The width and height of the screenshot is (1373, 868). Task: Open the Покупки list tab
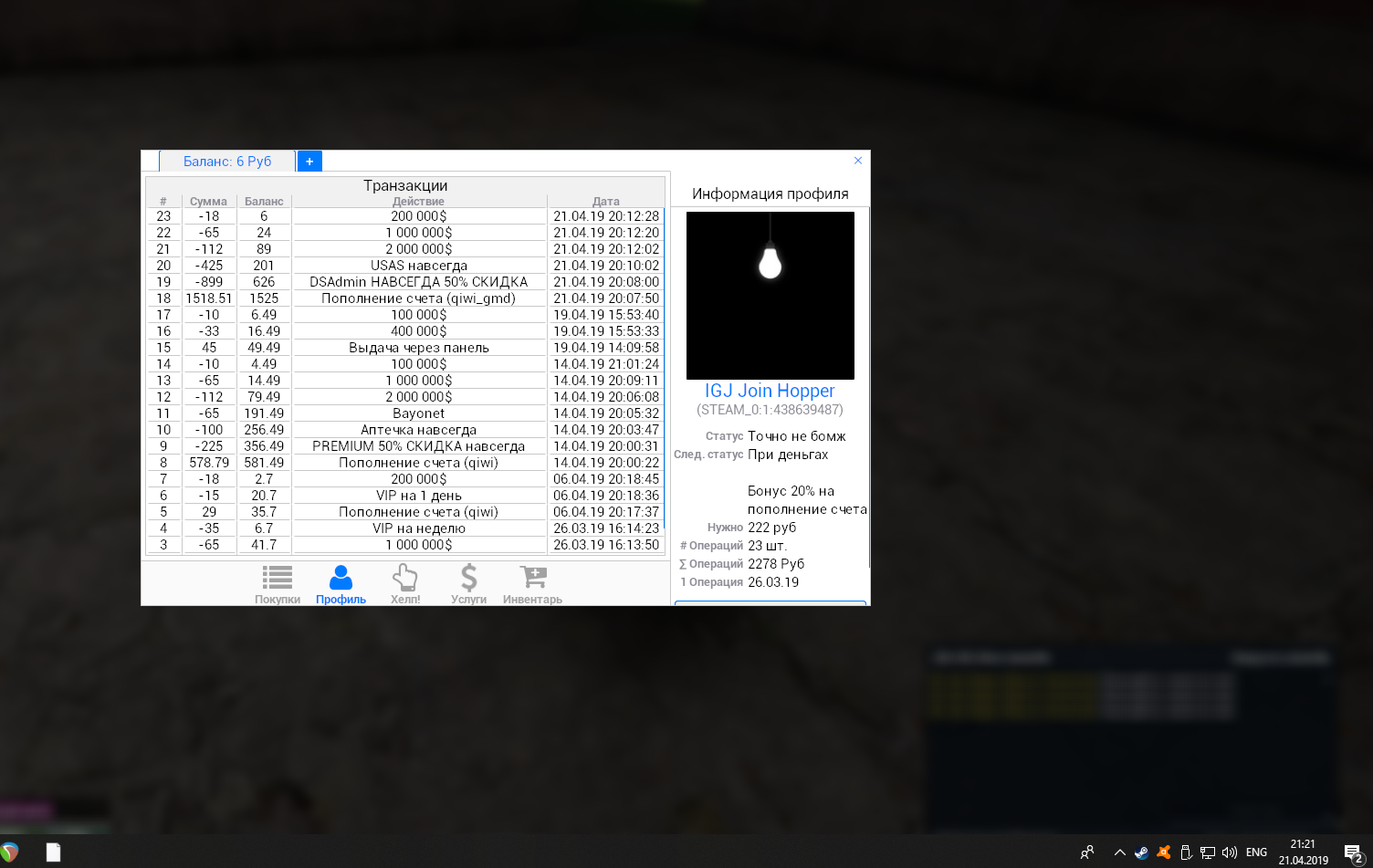tap(277, 584)
